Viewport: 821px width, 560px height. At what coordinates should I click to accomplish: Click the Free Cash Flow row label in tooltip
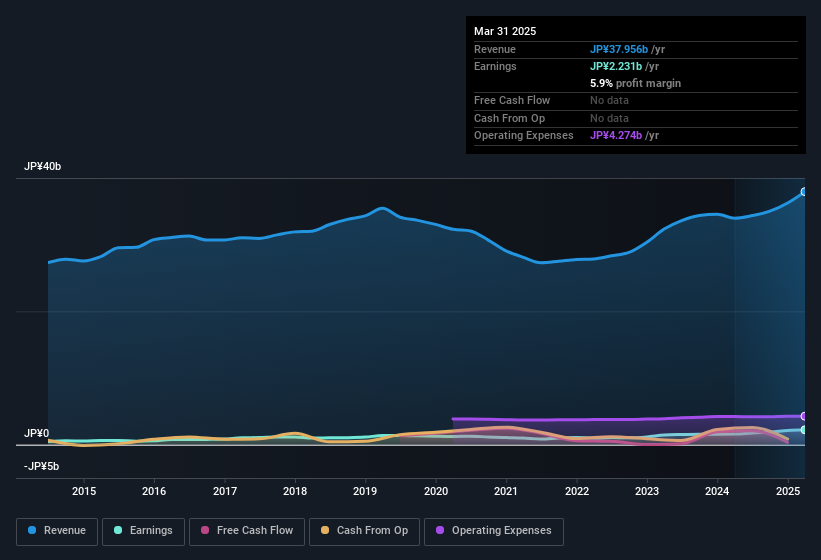click(512, 100)
